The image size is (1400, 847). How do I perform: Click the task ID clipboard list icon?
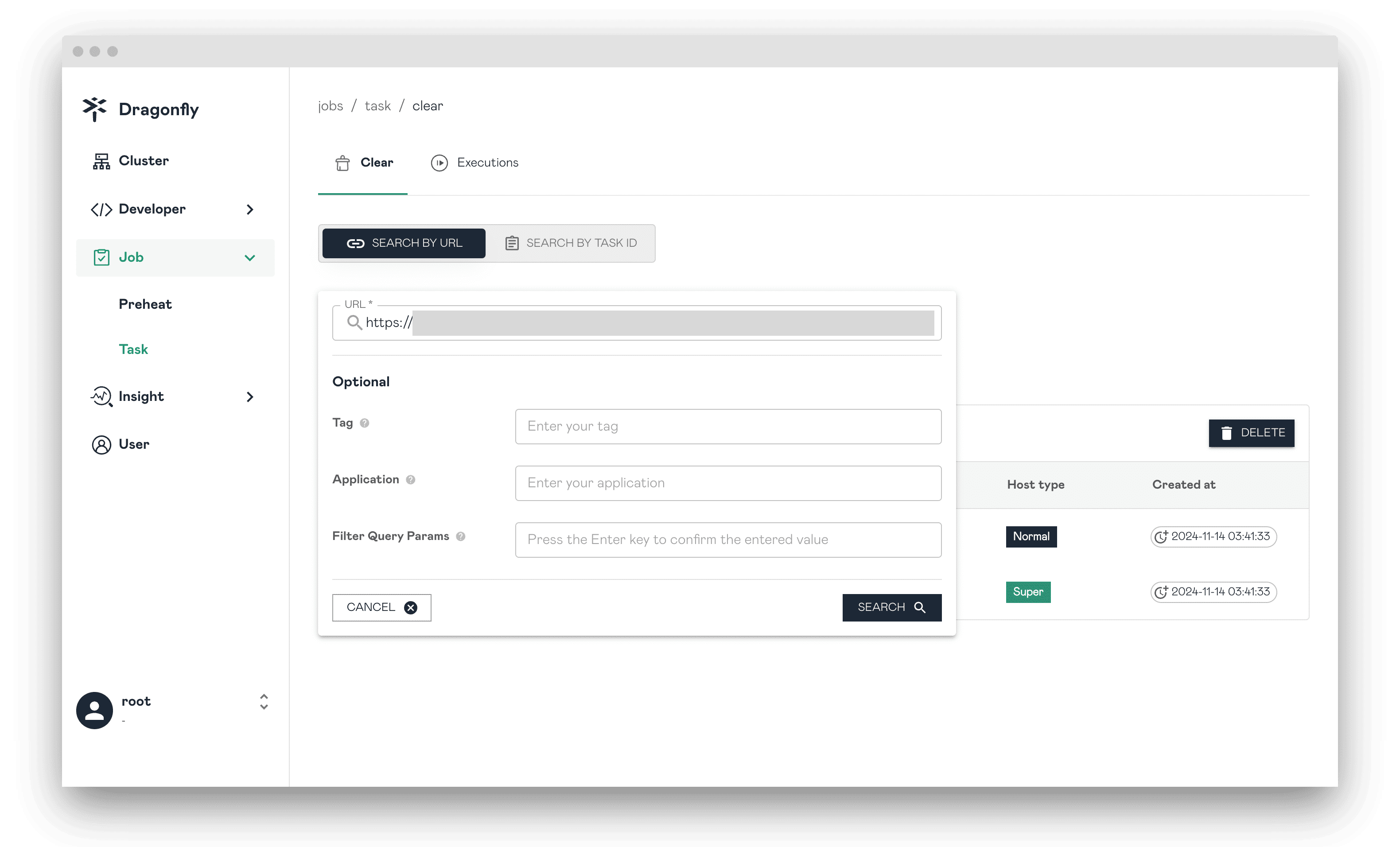click(x=512, y=243)
